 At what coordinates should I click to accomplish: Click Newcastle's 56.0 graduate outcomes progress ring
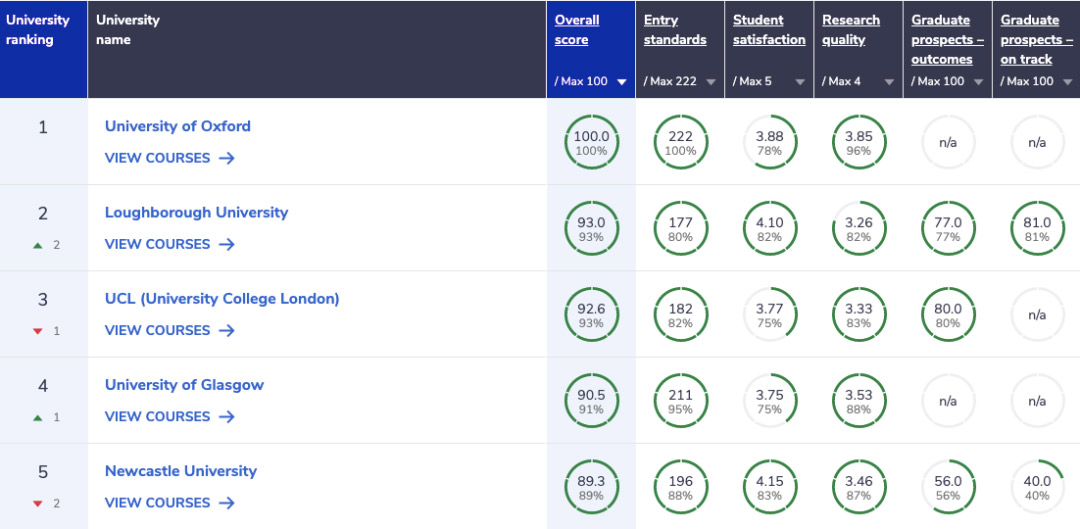tap(947, 487)
